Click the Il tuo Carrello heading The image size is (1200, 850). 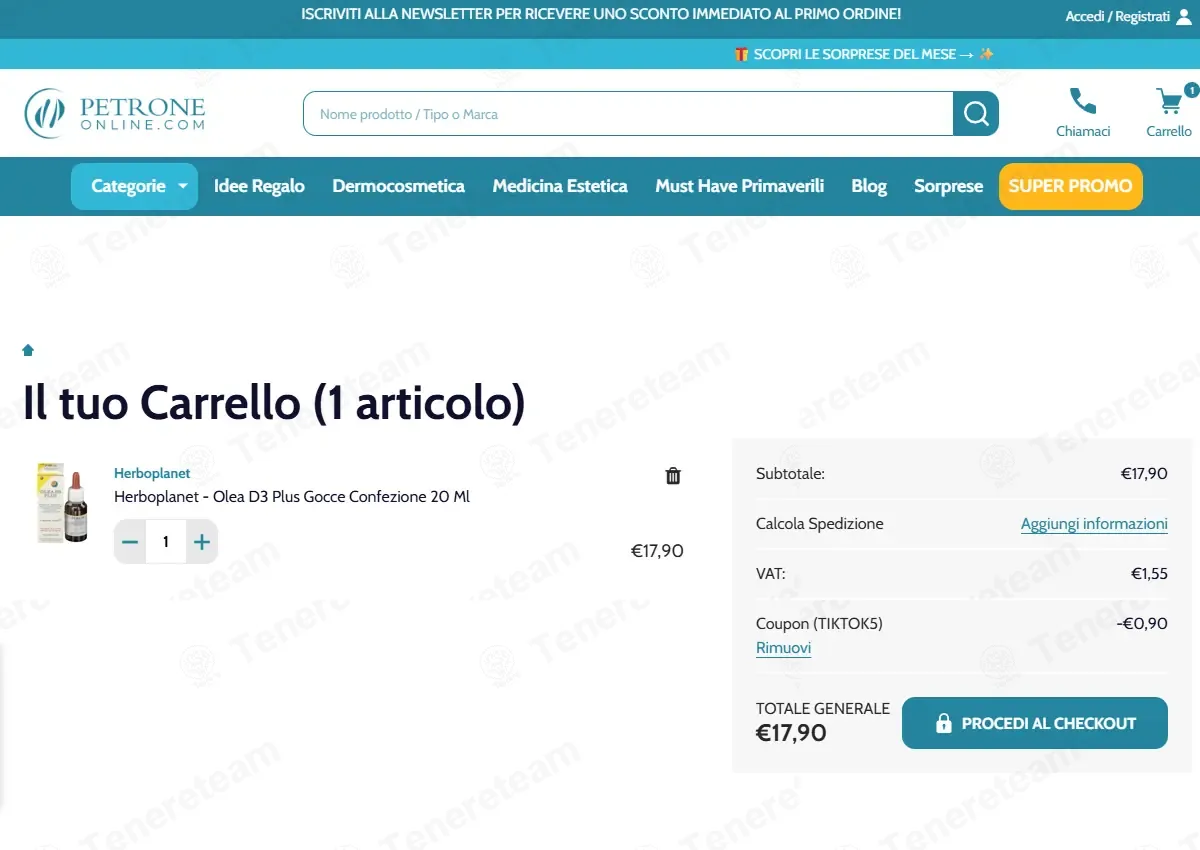274,403
